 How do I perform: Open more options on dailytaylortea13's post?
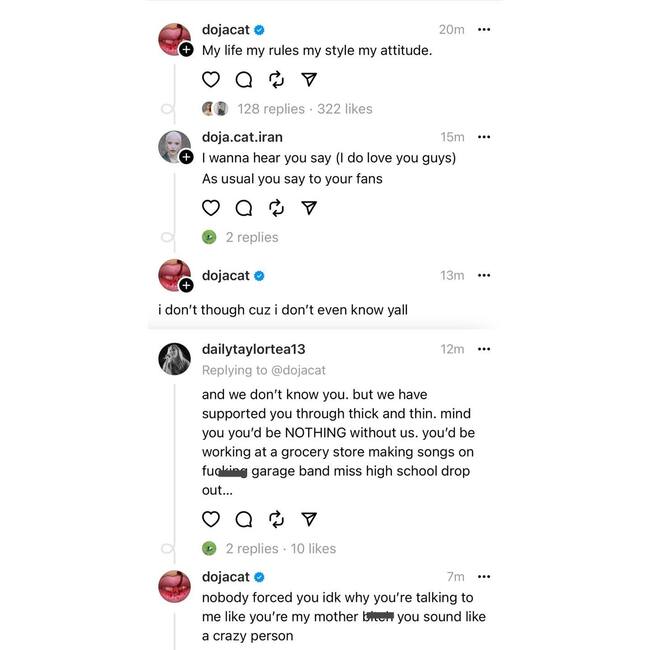484,349
